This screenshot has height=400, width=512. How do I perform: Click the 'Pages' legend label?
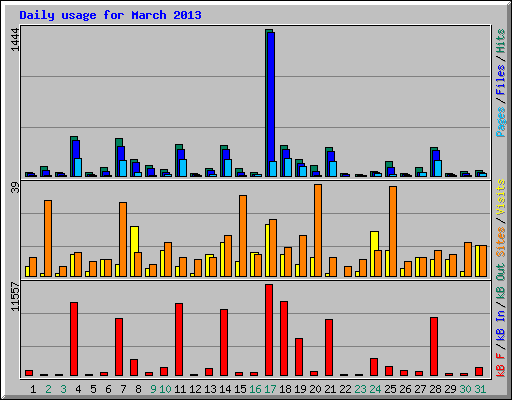[500, 122]
